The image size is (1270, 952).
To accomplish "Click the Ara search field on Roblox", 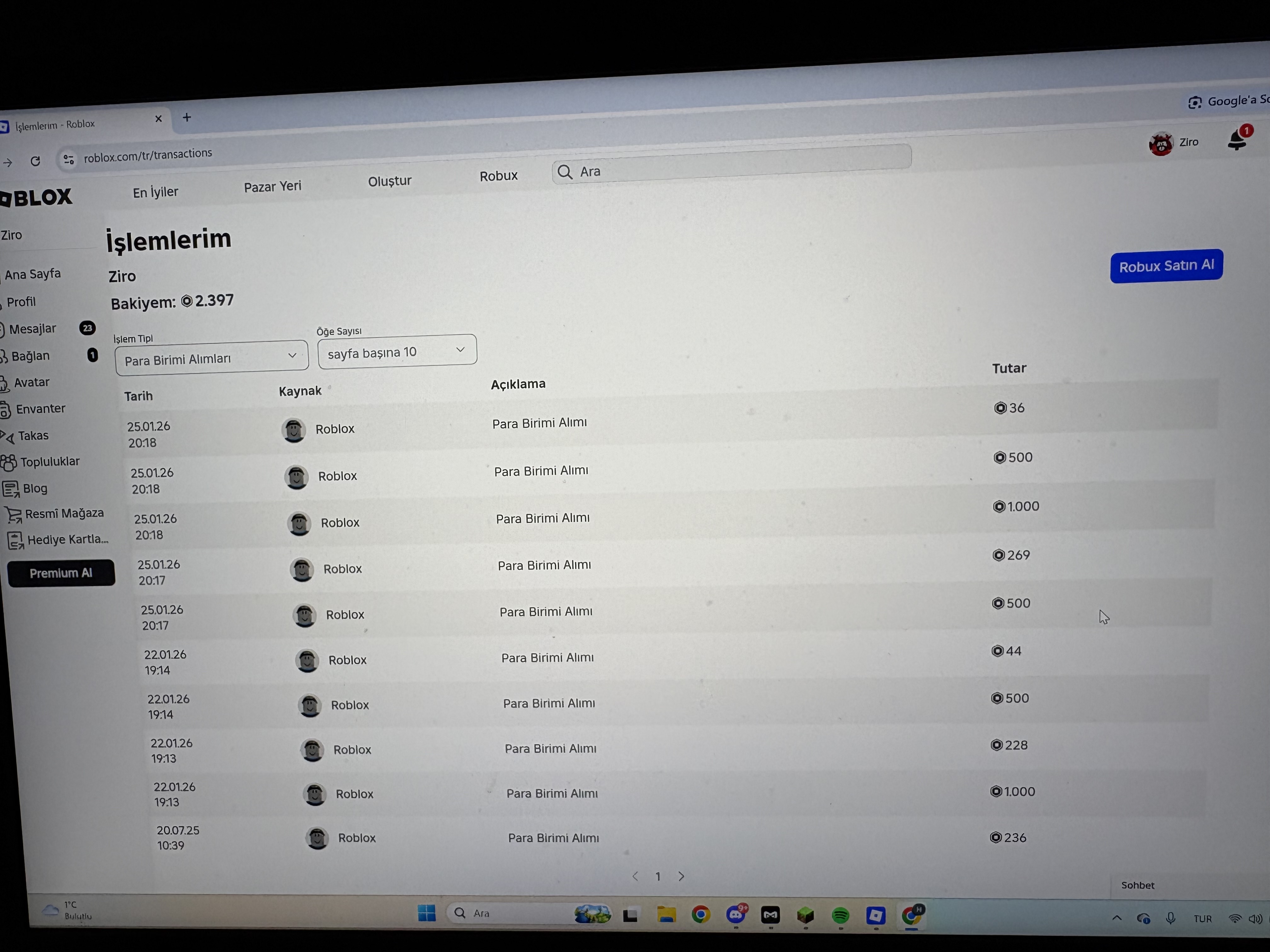I will point(731,164).
